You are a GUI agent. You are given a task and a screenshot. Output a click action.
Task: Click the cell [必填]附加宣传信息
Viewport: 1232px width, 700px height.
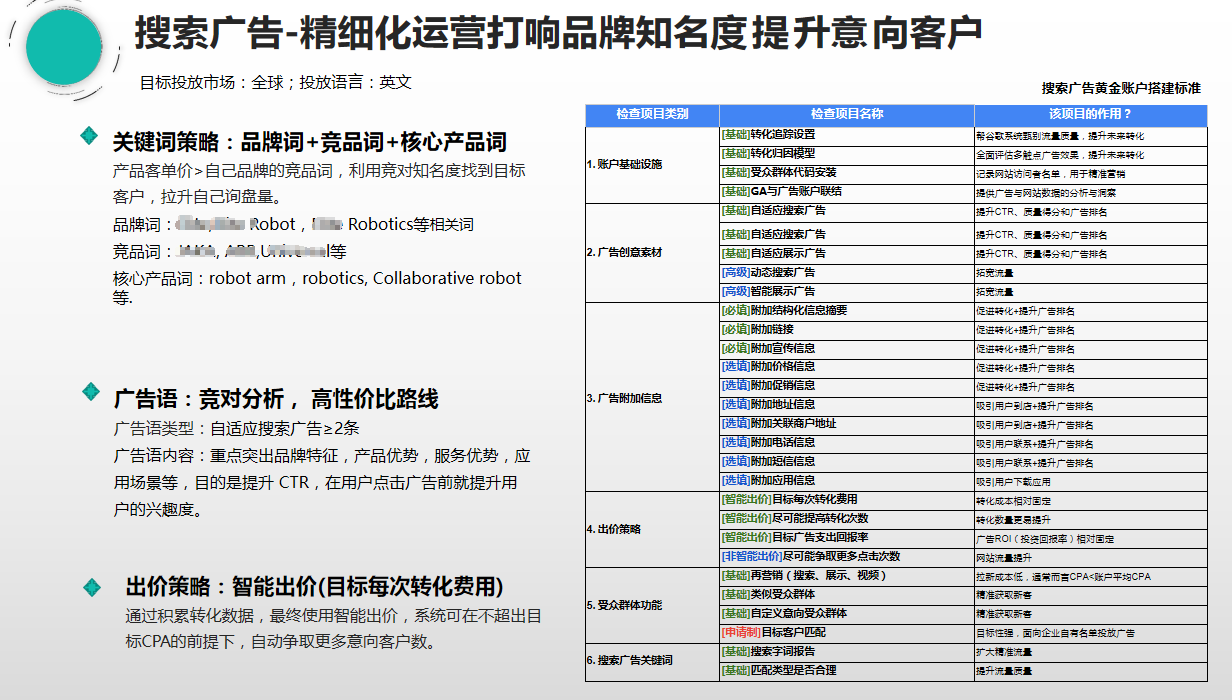847,349
